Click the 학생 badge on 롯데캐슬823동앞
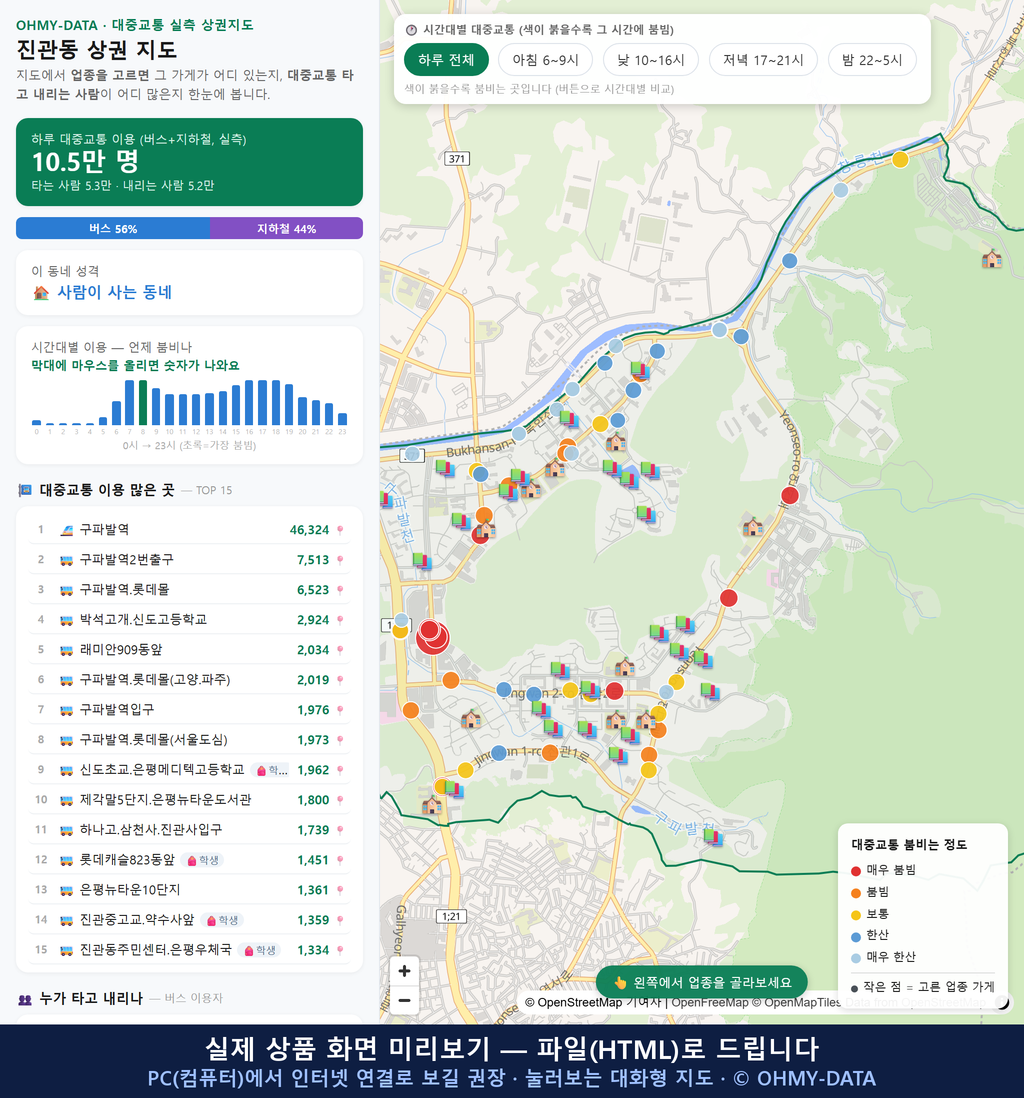The image size is (1024, 1098). coord(203,860)
